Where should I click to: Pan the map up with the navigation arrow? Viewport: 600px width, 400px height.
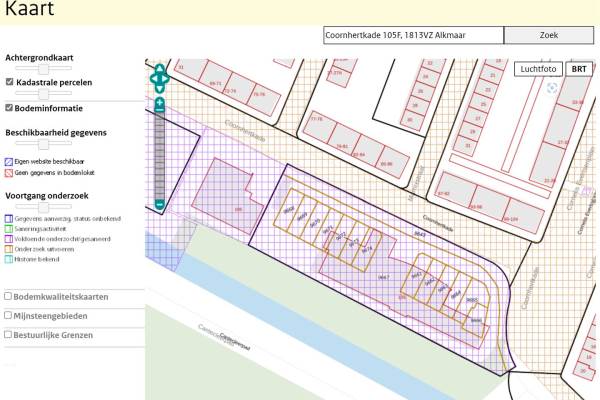159,68
